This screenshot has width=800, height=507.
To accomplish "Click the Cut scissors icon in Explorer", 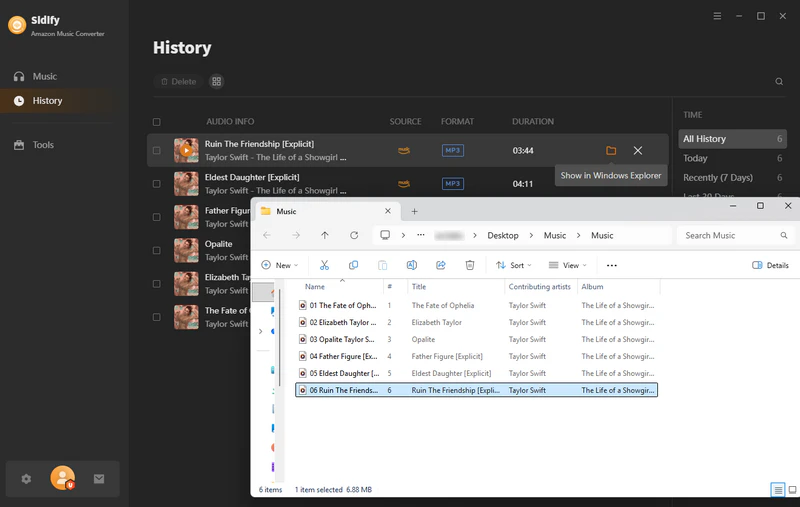I will tap(324, 265).
